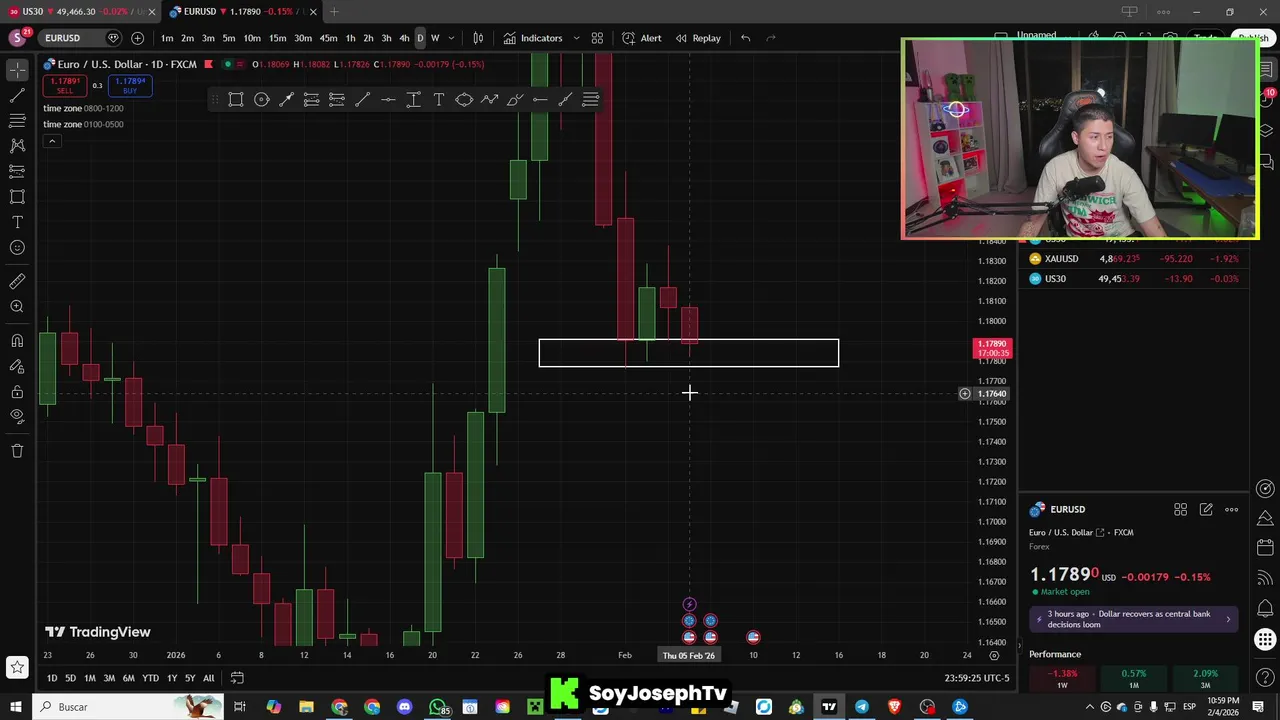Click the Windows taskbar search box Buscar
The width and height of the screenshot is (1280, 720).
pyautogui.click(x=130, y=707)
